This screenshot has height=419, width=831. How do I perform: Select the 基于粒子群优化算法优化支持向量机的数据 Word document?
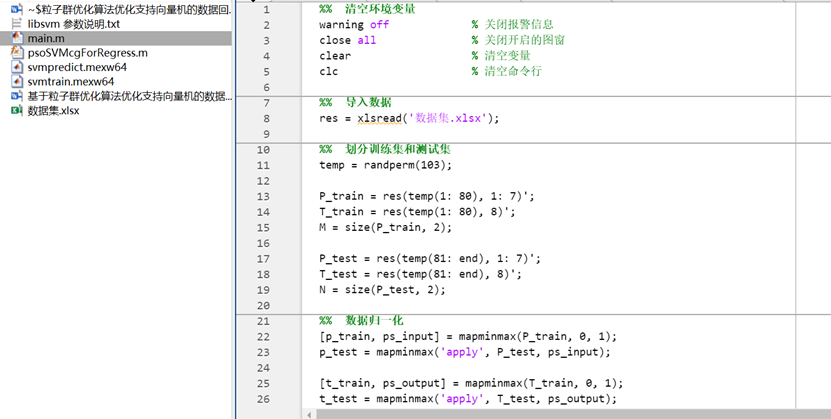(130, 96)
